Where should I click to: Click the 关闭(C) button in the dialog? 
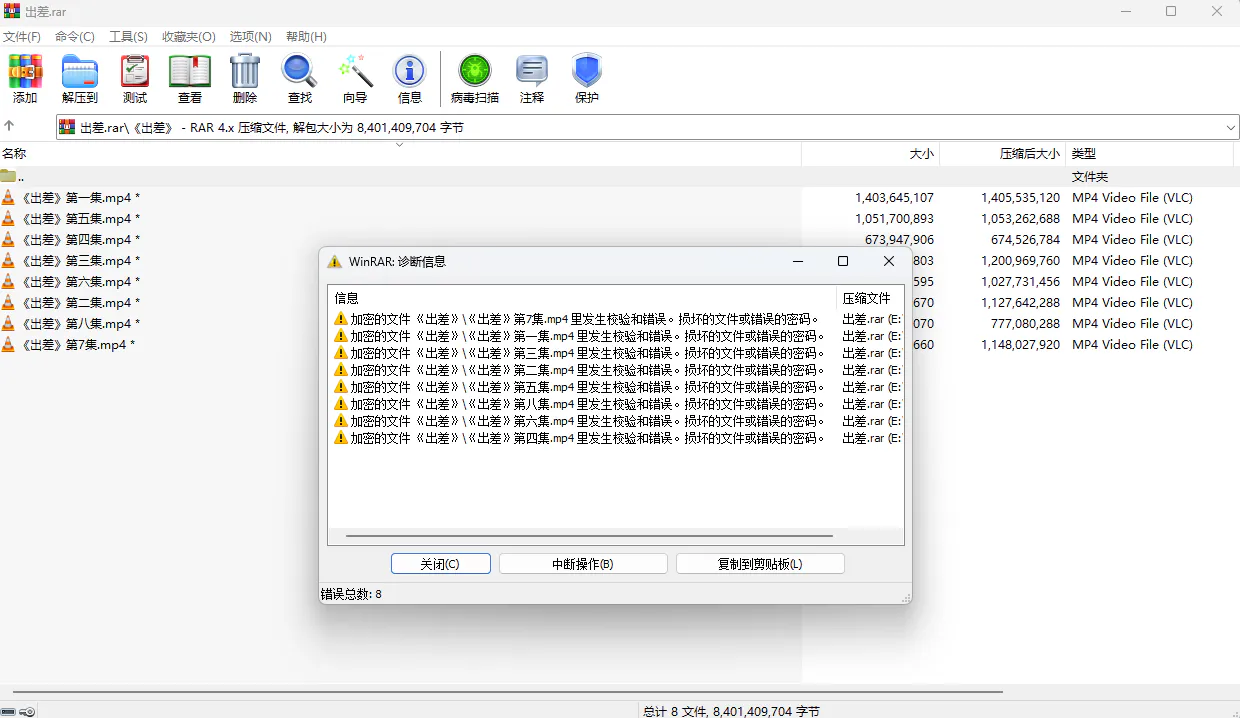coord(440,564)
